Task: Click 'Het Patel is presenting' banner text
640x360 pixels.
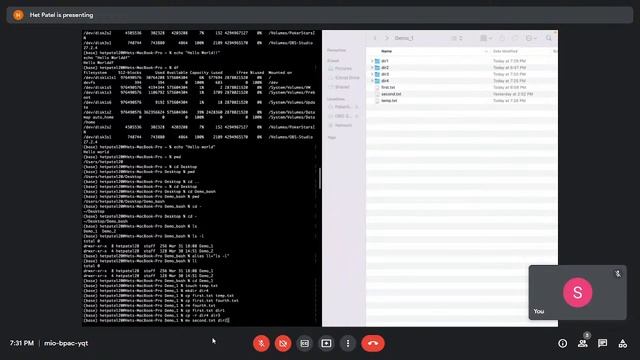Action: (61, 15)
